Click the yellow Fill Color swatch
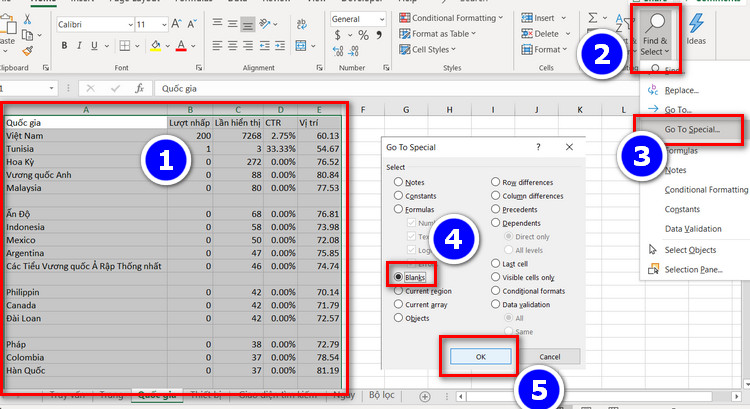The height and width of the screenshot is (409, 750). [x=155, y=46]
